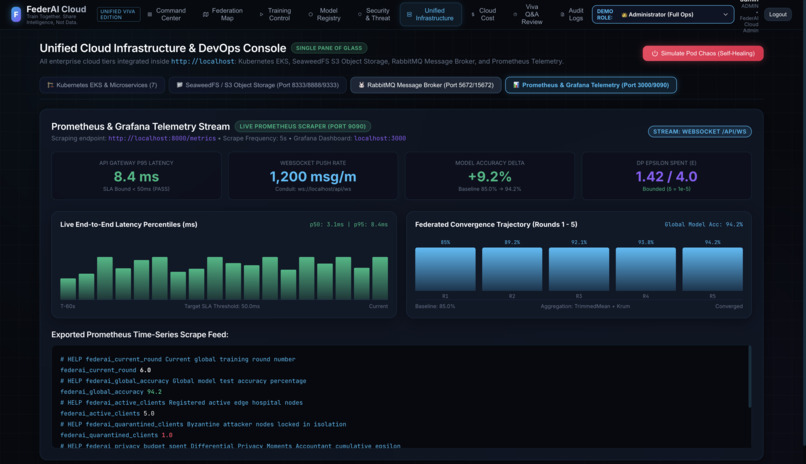
Task: Click Simulate Pod Chaos (Self-Healing) button
Action: (x=703, y=53)
